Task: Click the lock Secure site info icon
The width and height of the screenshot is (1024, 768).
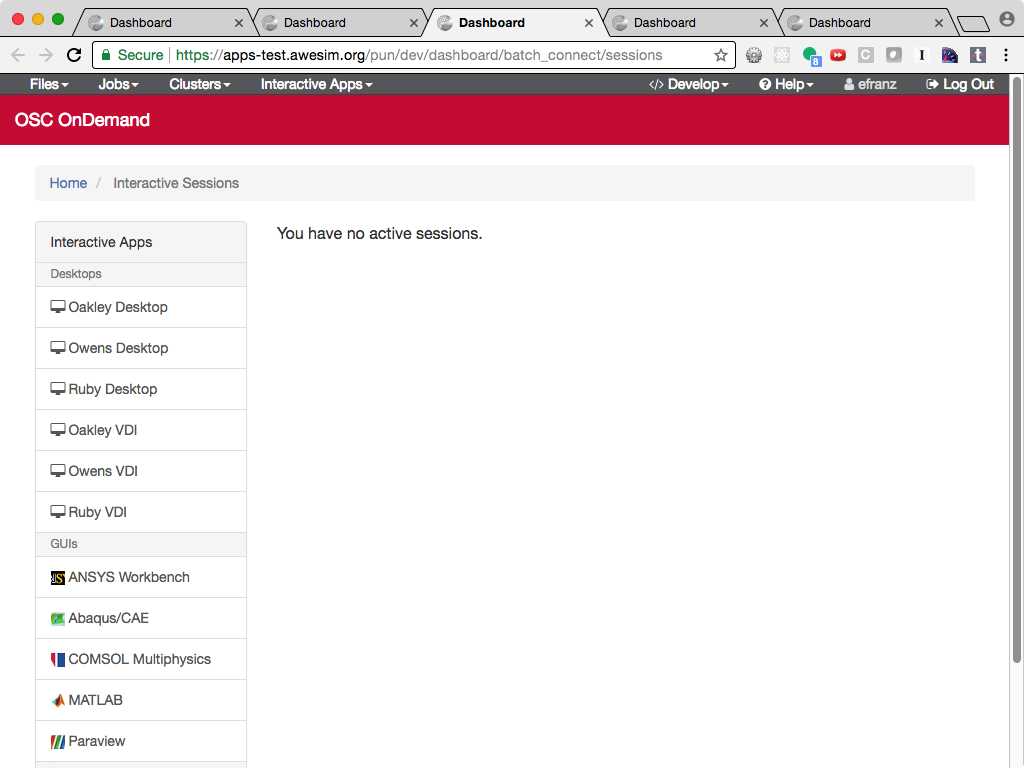Action: pyautogui.click(x=106, y=55)
